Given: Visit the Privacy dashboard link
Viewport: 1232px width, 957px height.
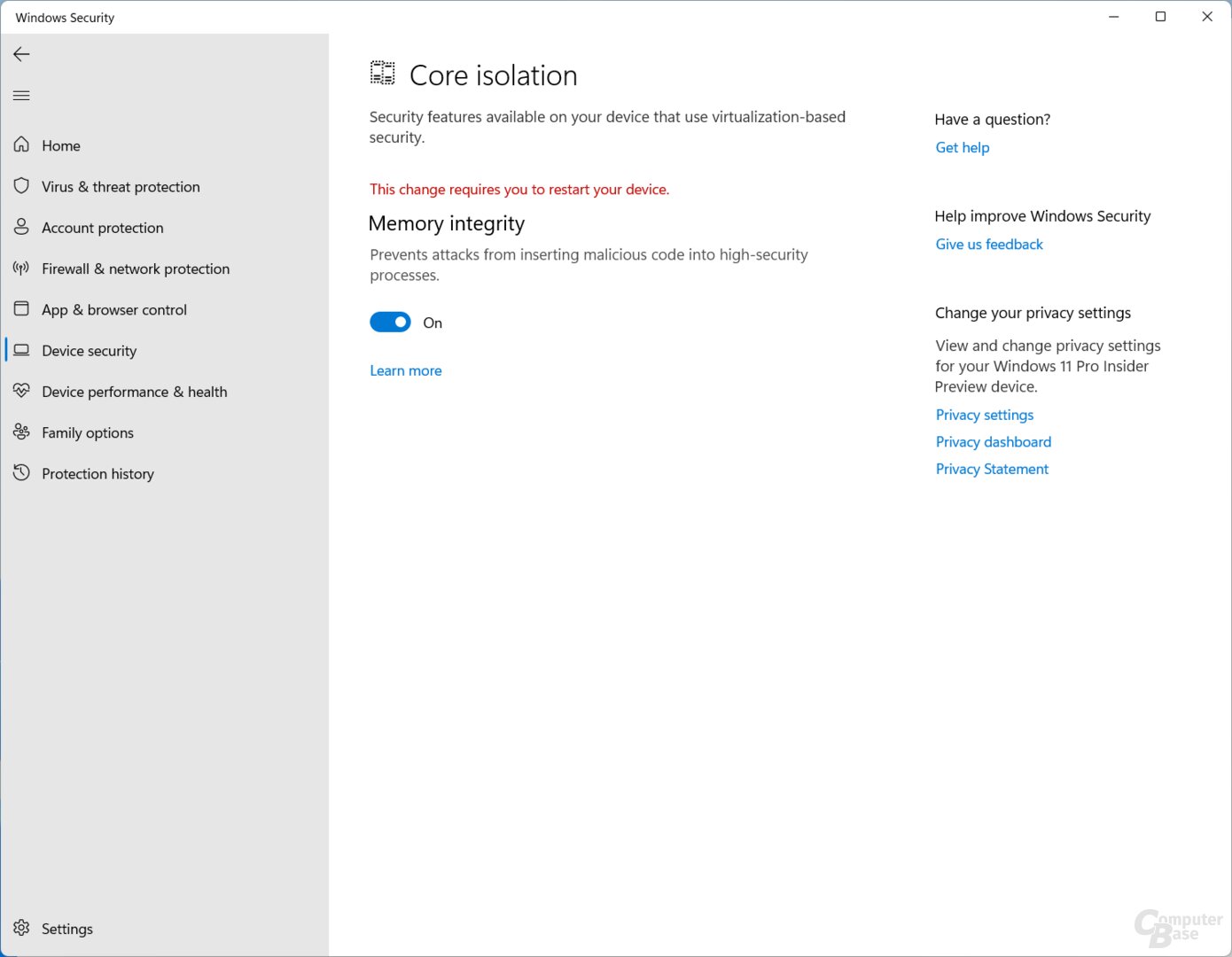Looking at the screenshot, I should [993, 442].
